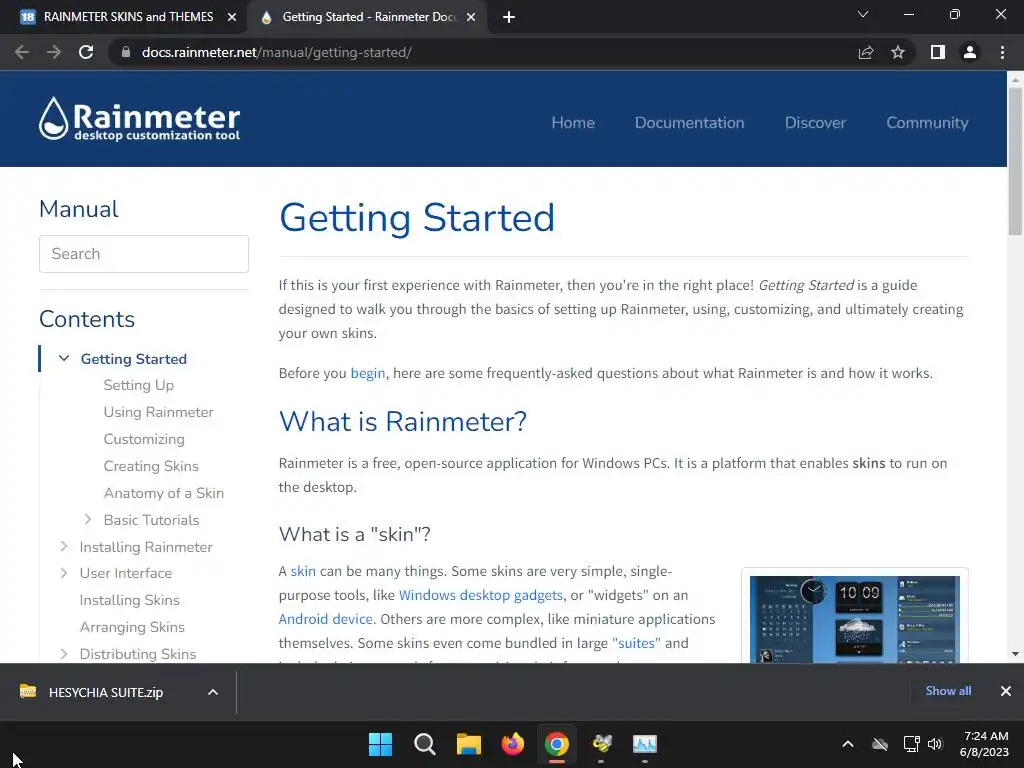
Task: Open Arranging Skins in contents
Action: [x=132, y=627]
